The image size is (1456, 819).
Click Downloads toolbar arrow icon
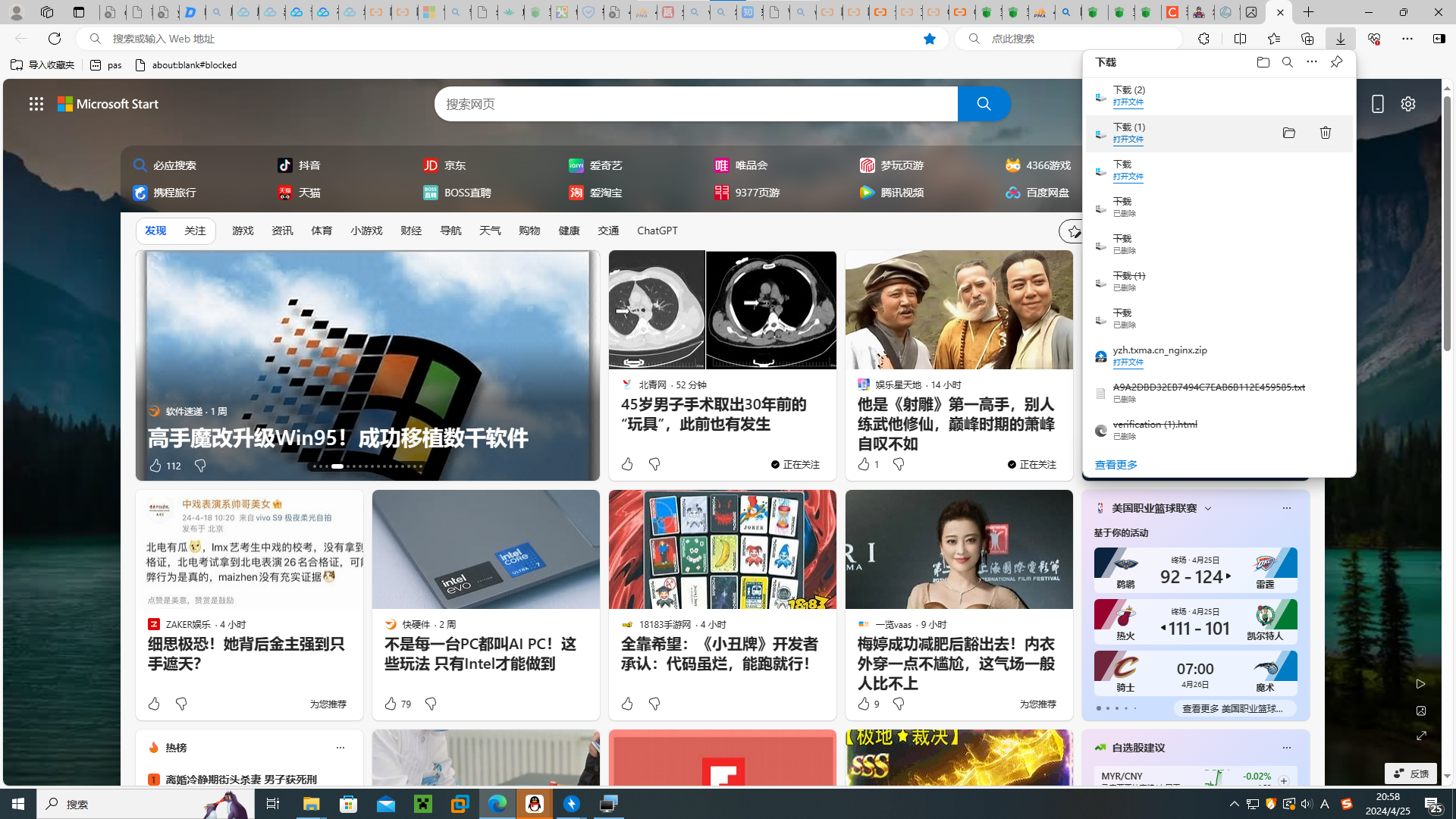point(1340,39)
